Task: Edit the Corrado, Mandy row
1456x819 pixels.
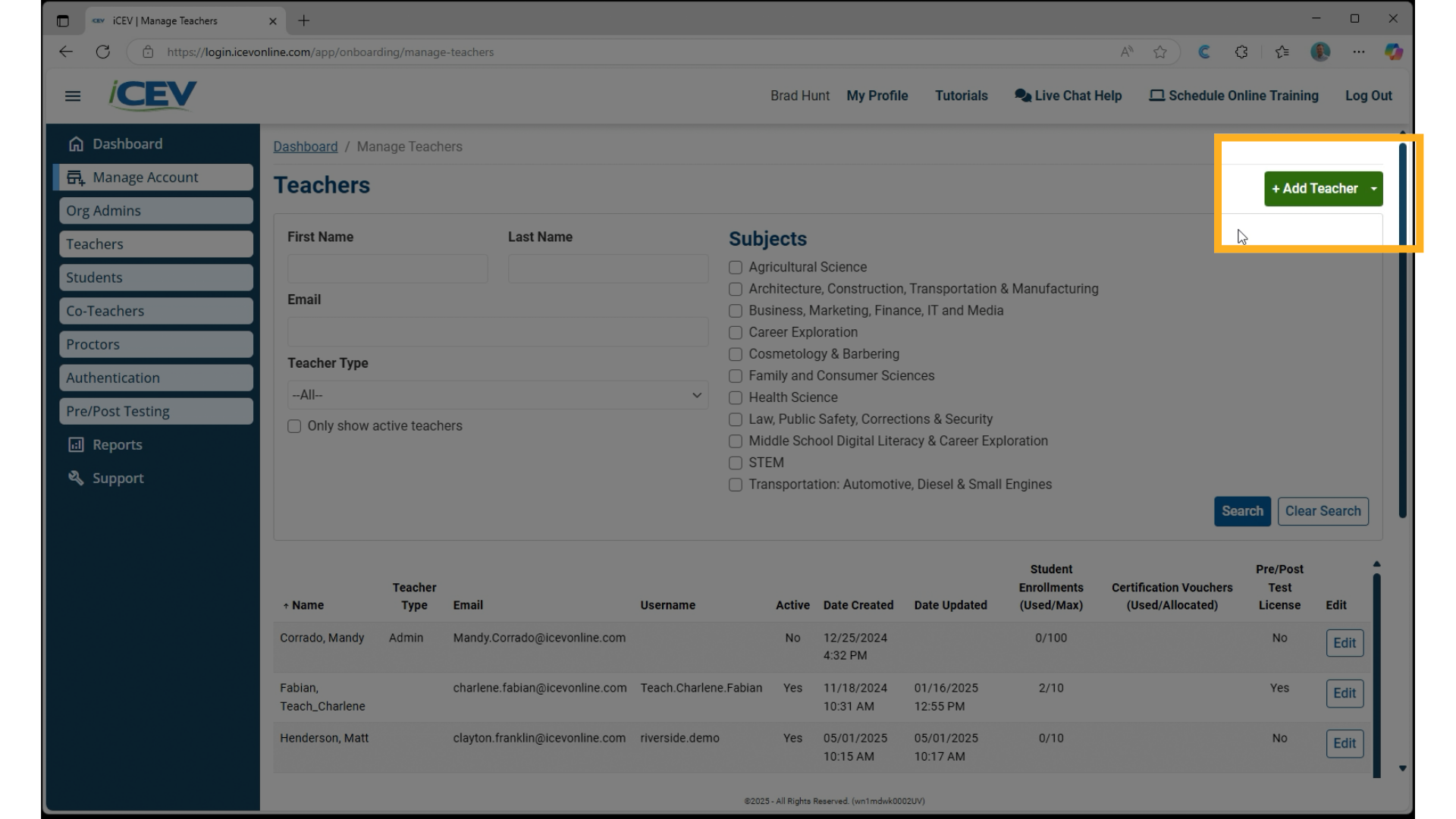Action: pyautogui.click(x=1345, y=643)
